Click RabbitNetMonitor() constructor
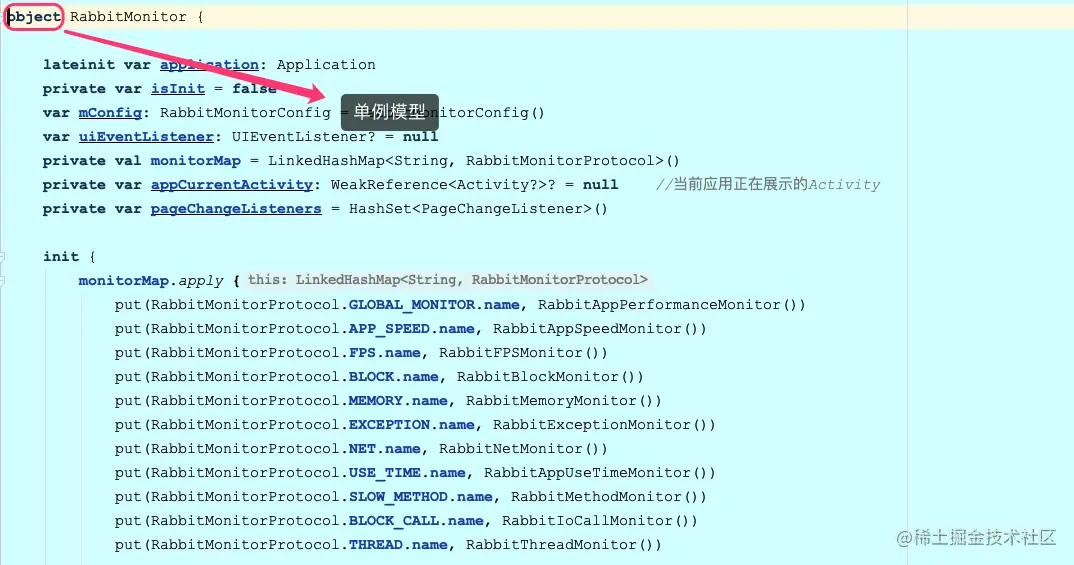The image size is (1074, 565). coord(523,448)
